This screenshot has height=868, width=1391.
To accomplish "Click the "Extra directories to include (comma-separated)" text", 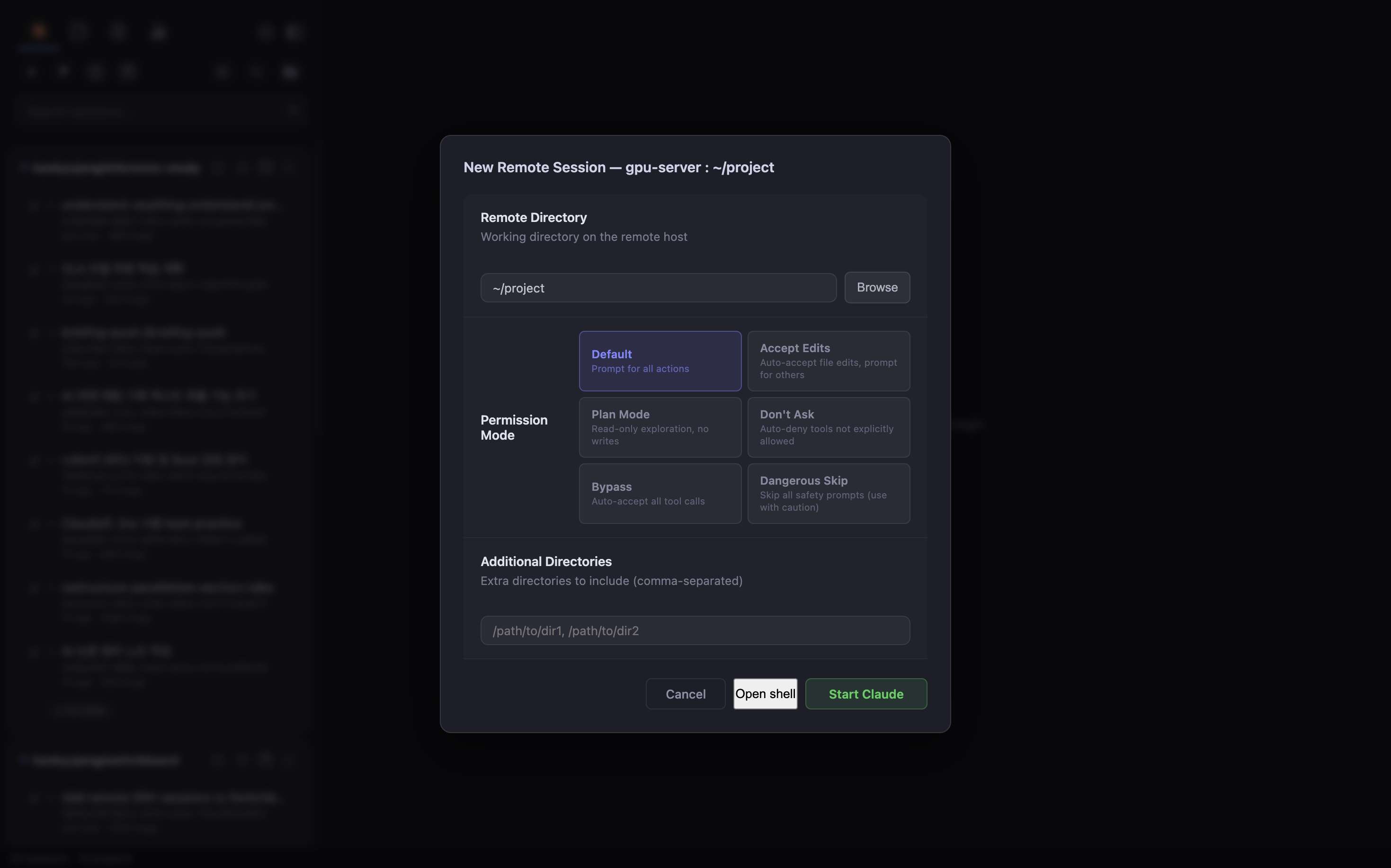I will point(612,581).
